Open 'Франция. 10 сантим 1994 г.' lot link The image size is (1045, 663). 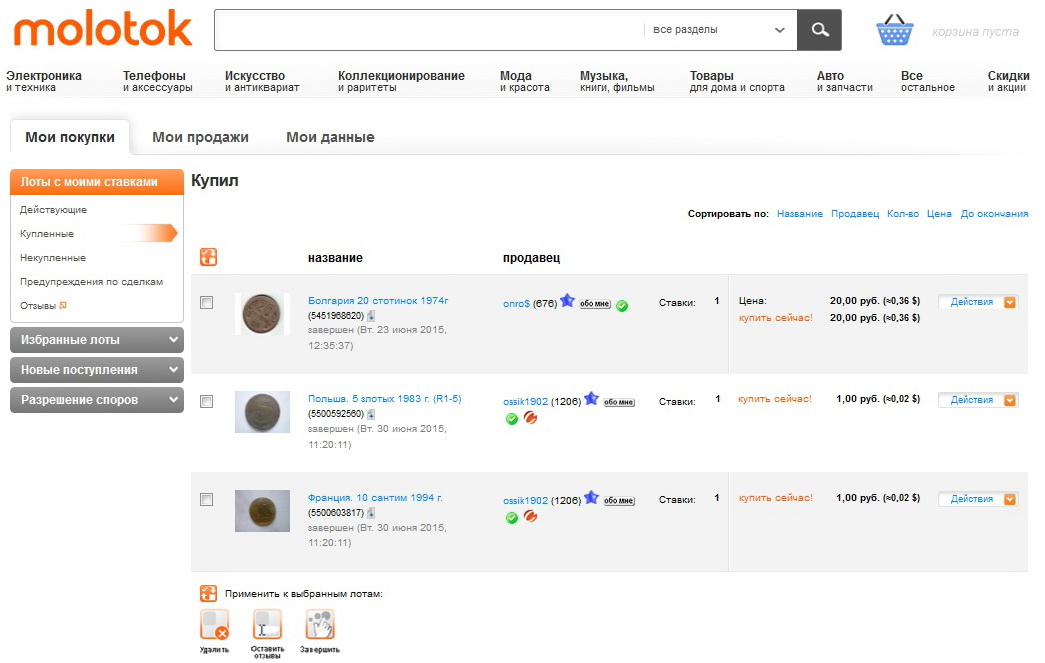375,498
